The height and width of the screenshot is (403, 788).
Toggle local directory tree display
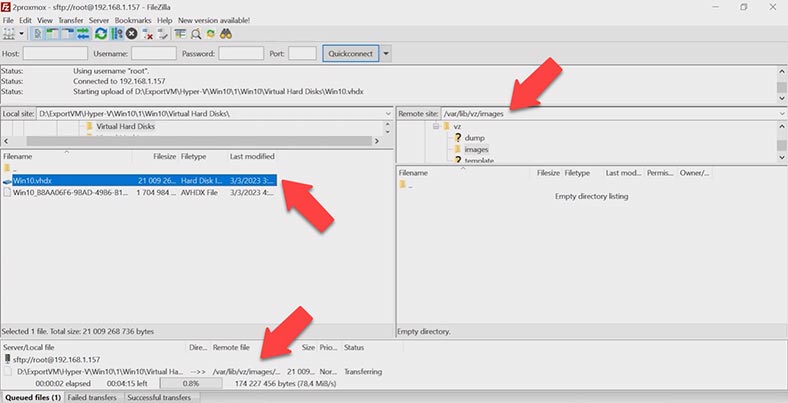[53, 34]
